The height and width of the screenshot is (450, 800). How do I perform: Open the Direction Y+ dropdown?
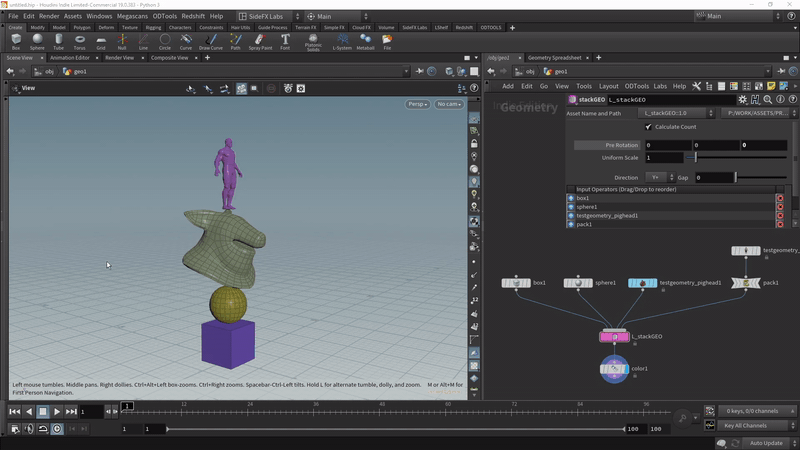pyautogui.click(x=661, y=177)
